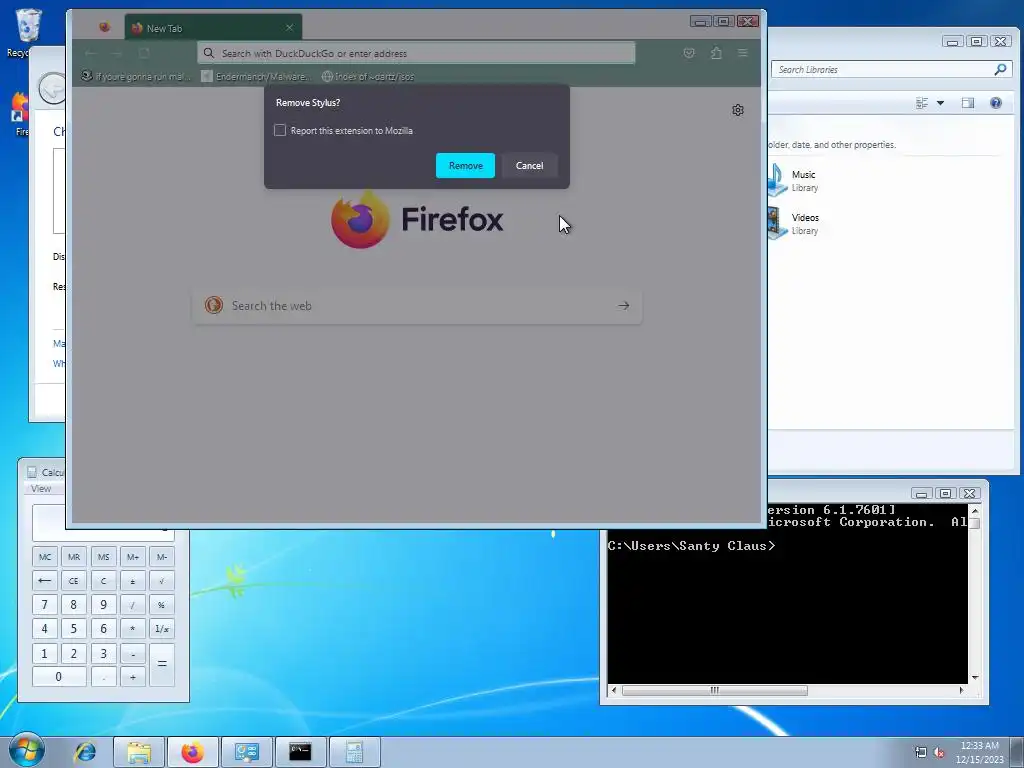This screenshot has height=768, width=1024.
Task: Click the 'Search the web' field
Action: [417, 306]
